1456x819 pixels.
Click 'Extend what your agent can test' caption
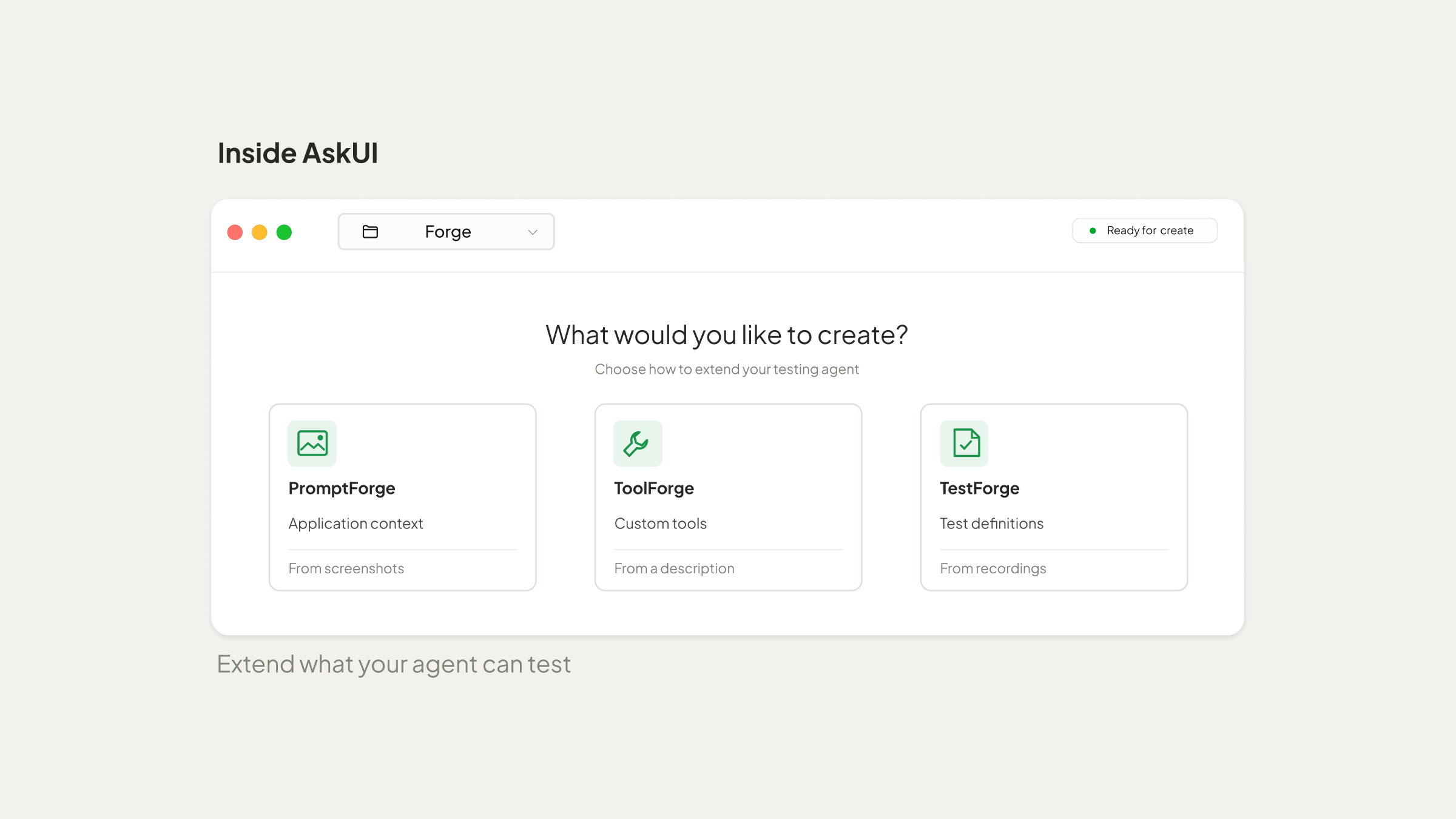[394, 665]
